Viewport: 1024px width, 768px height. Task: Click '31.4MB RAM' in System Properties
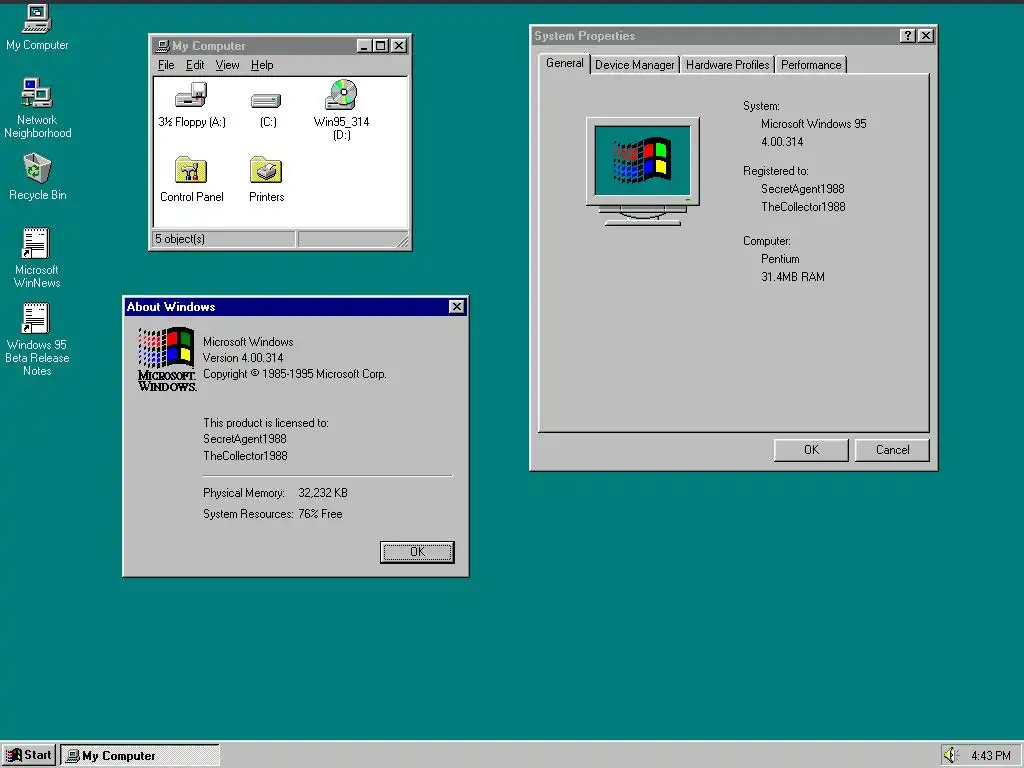coord(792,277)
